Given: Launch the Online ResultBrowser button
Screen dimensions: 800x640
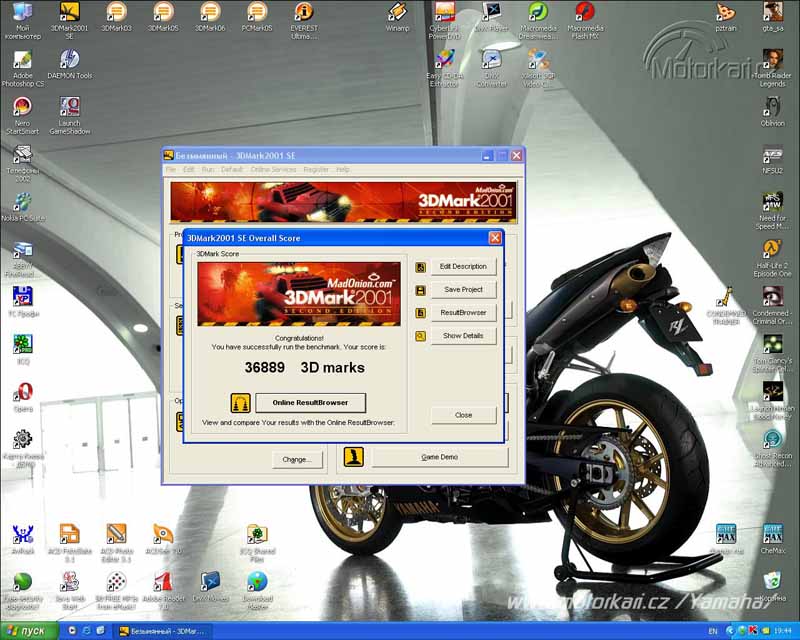Looking at the screenshot, I should (x=310, y=403).
